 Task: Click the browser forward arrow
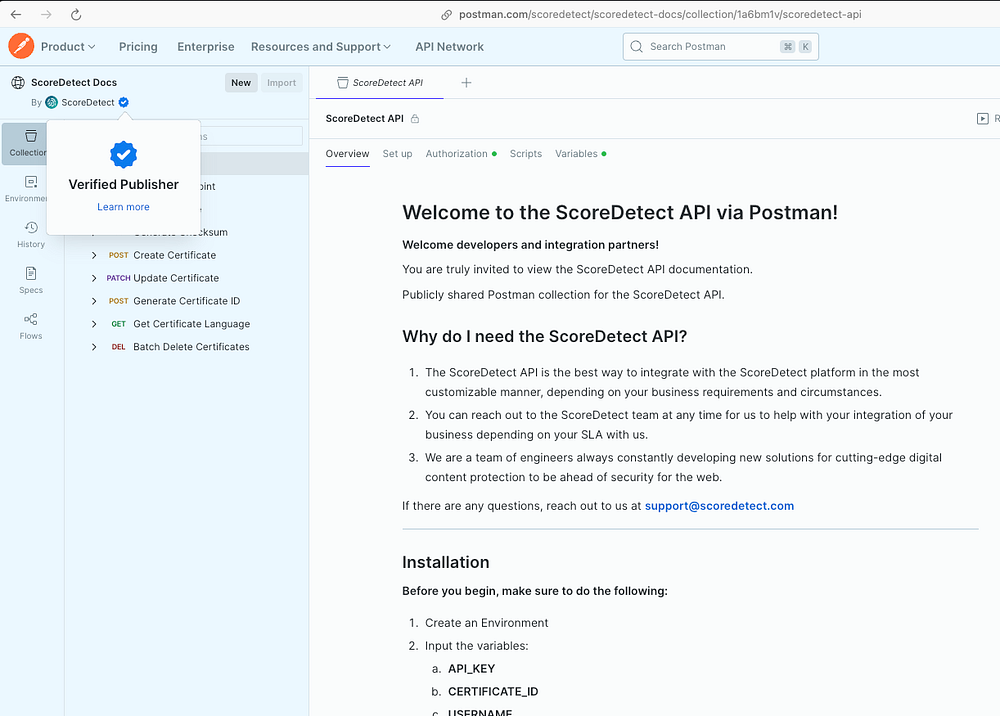pos(46,14)
